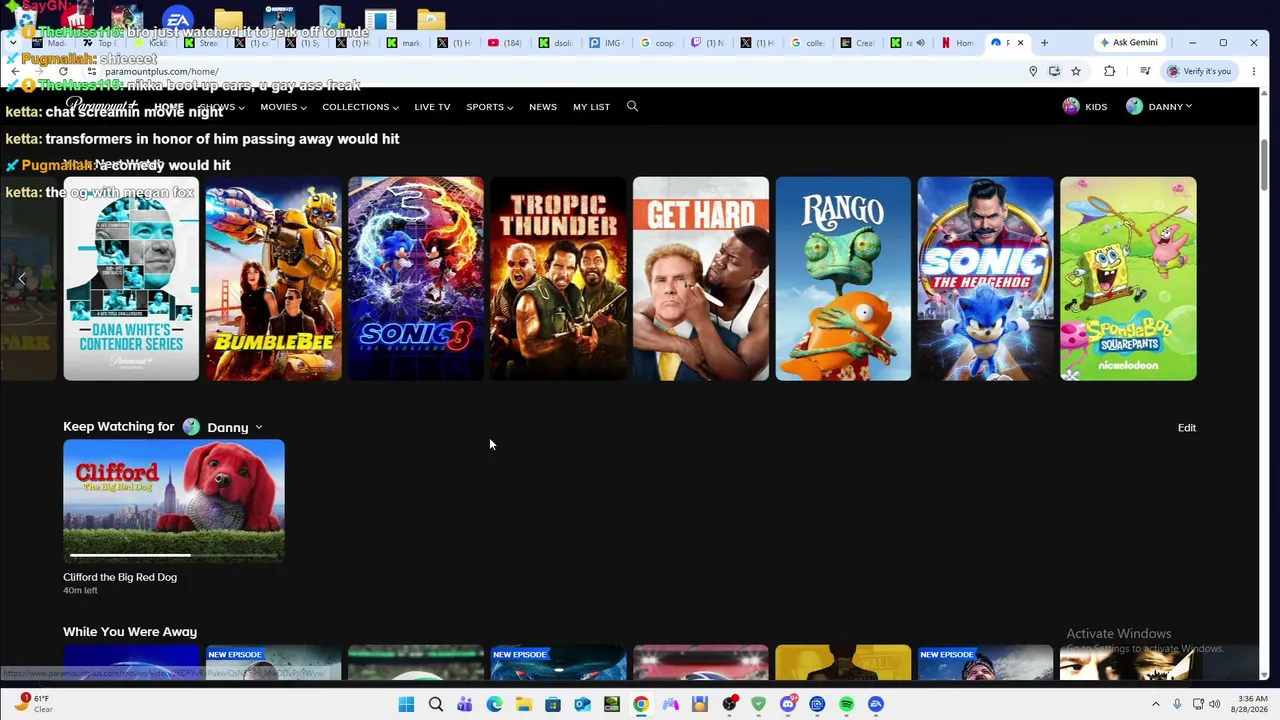Screen dimensions: 1280x720
Task: Open the Sonic 3 movie poster
Action: click(x=416, y=279)
